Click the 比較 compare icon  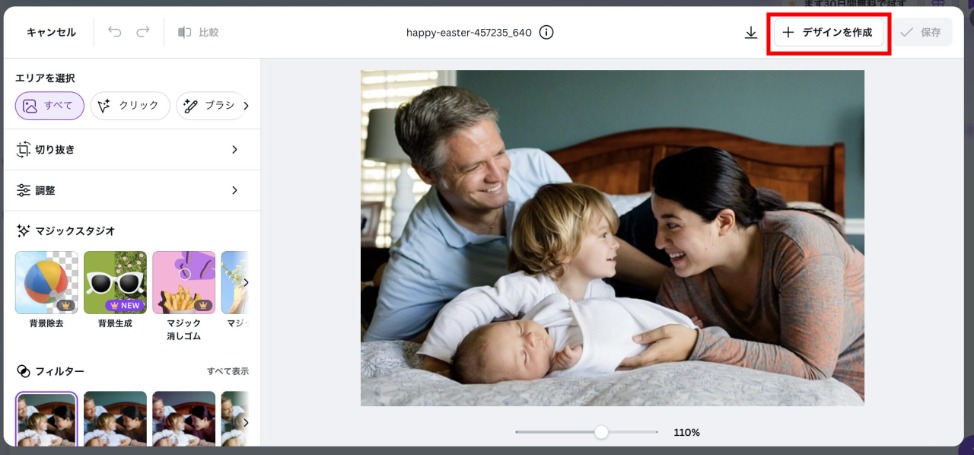point(184,32)
